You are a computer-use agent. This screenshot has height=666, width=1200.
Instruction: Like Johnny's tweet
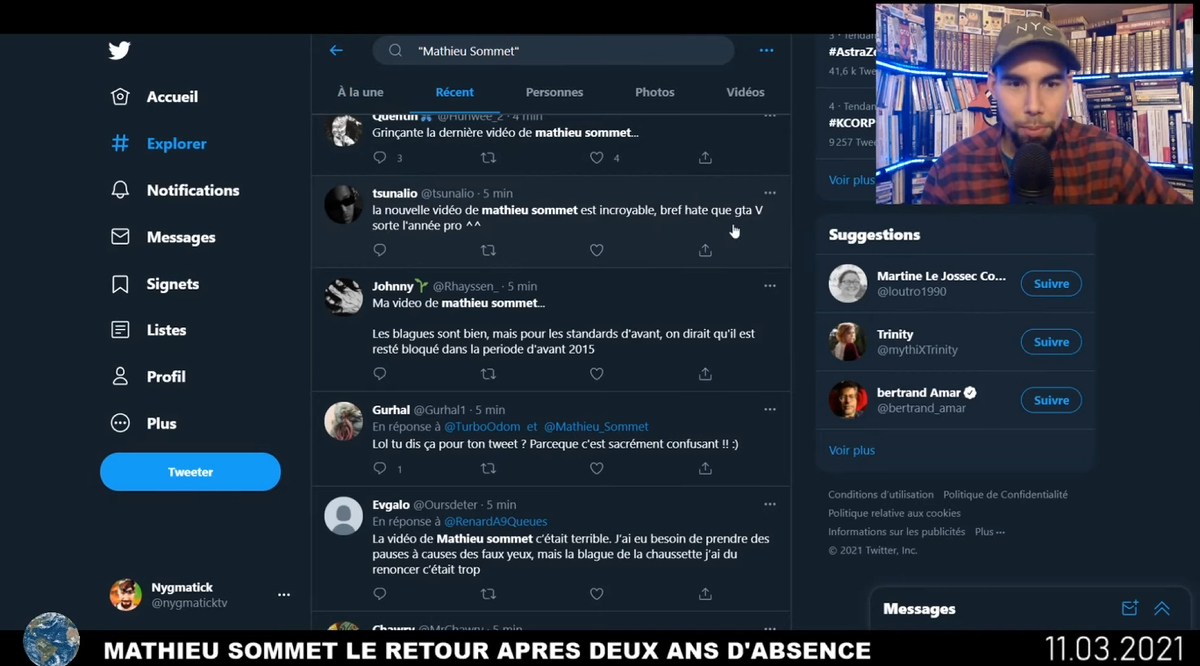click(597, 374)
